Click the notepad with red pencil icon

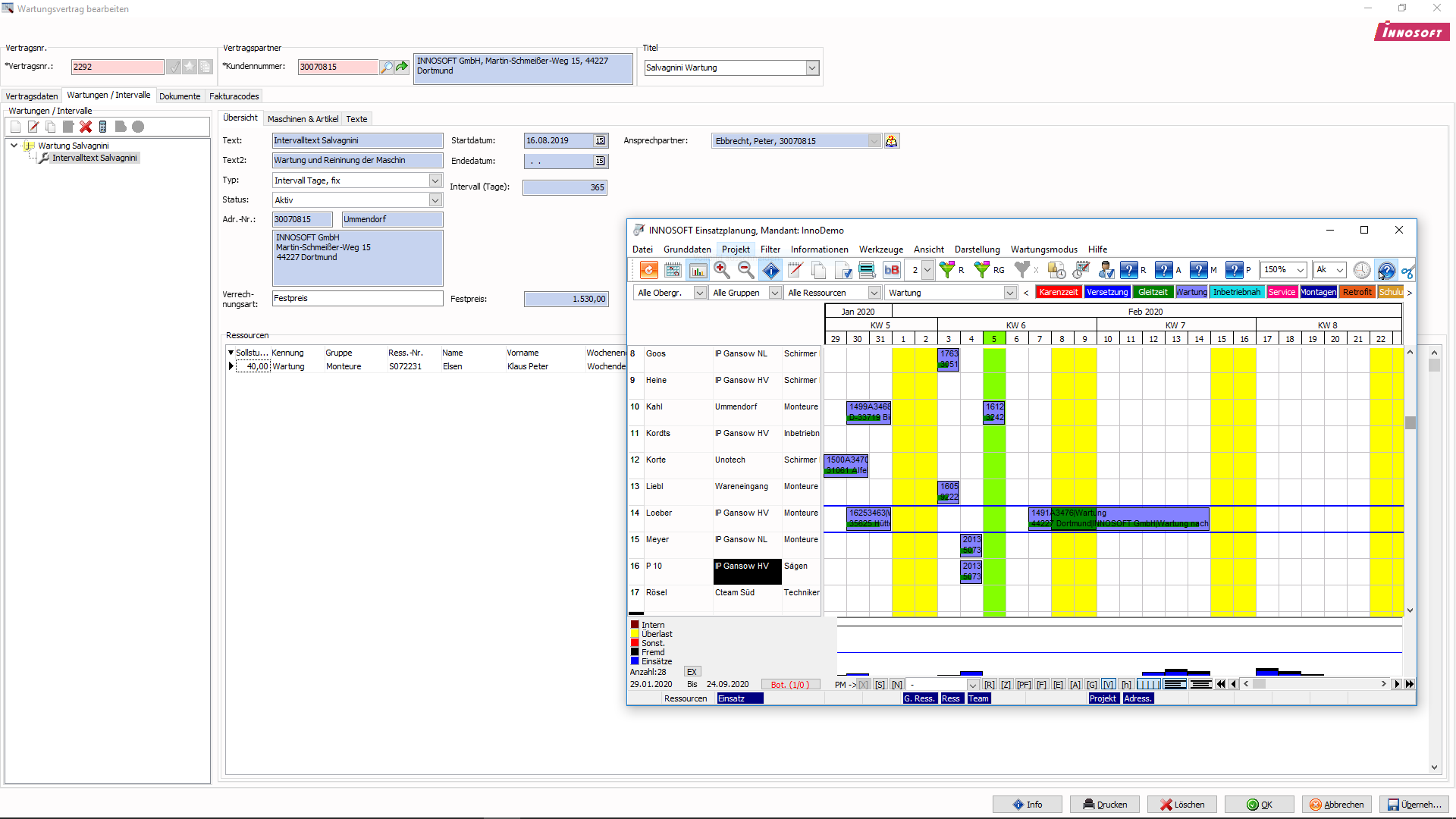point(795,270)
